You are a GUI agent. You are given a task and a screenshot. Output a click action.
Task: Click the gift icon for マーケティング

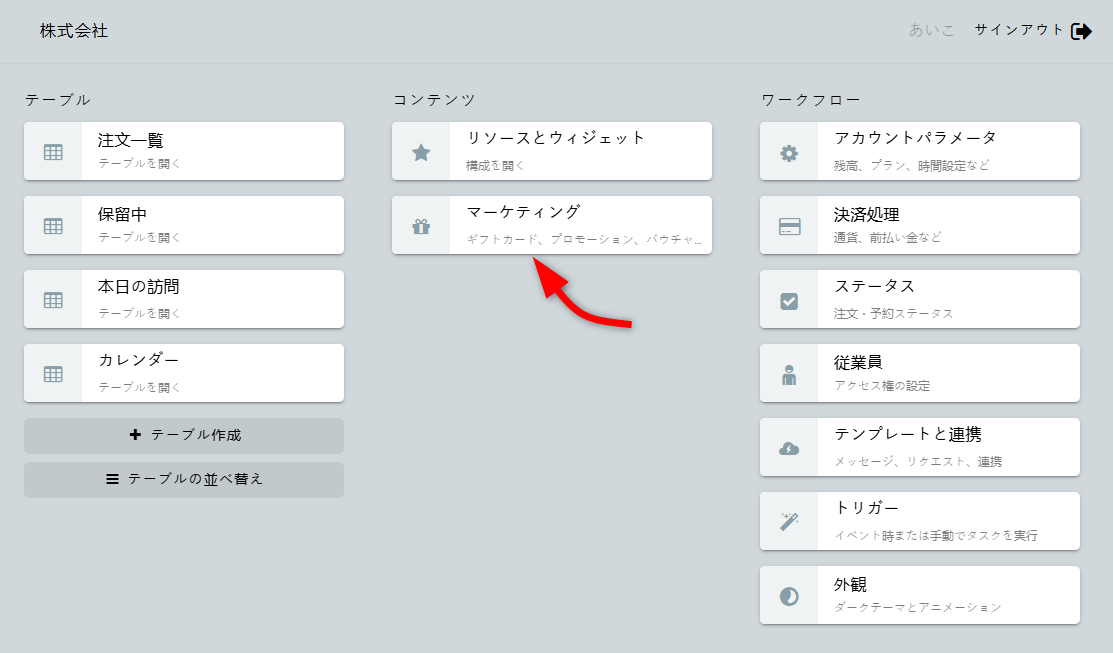point(421,226)
